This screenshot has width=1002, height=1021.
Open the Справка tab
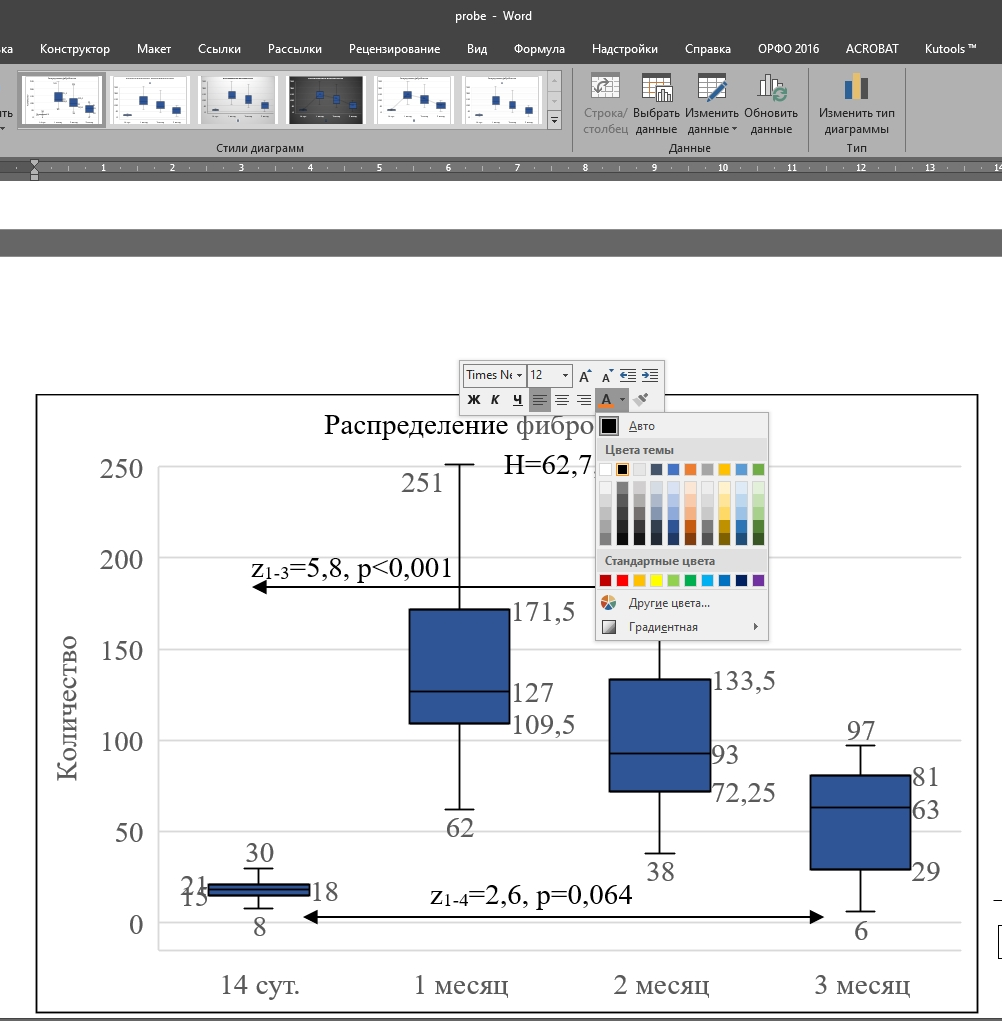pyautogui.click(x=707, y=49)
